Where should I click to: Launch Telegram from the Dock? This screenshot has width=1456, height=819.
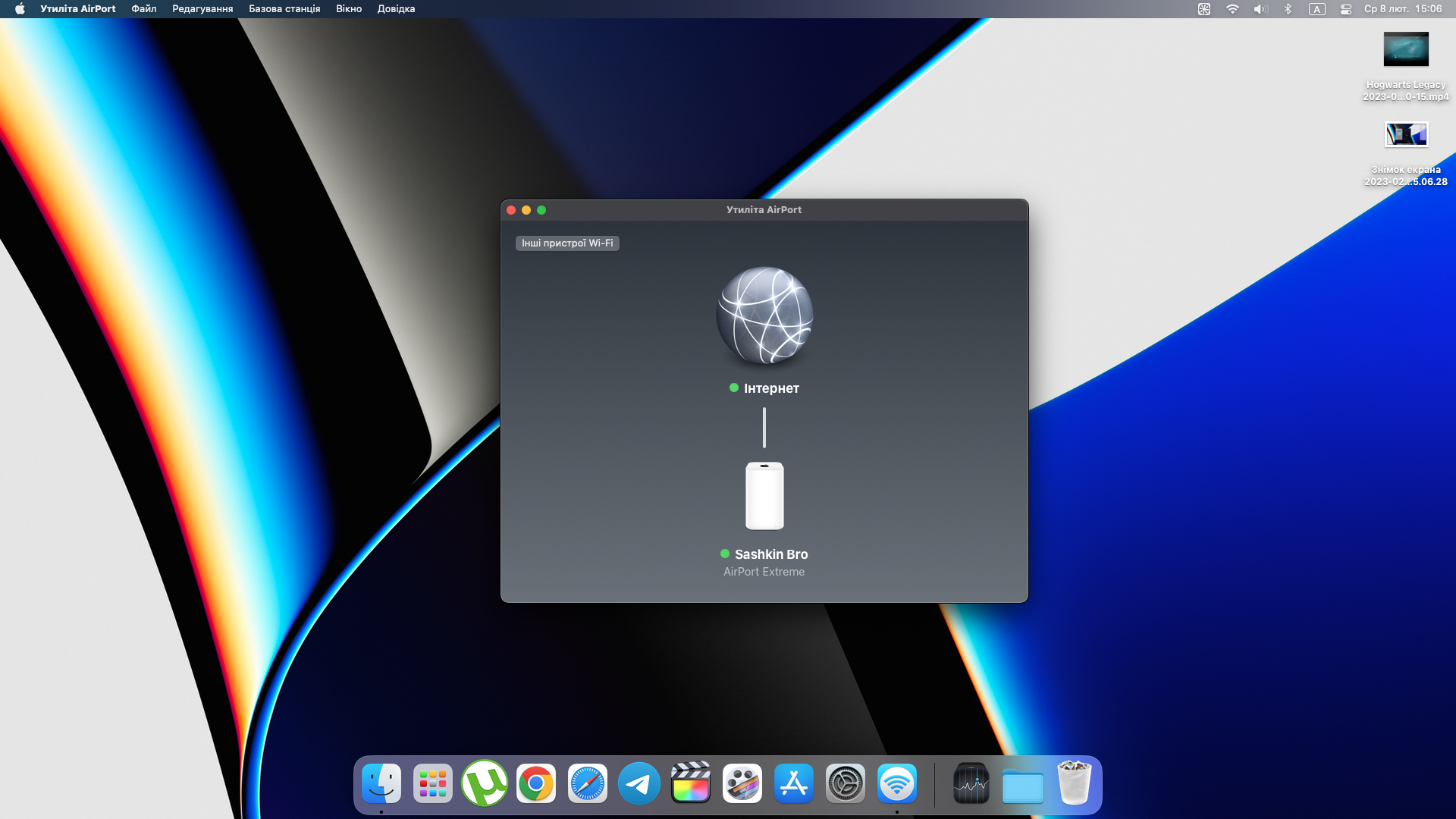click(639, 784)
